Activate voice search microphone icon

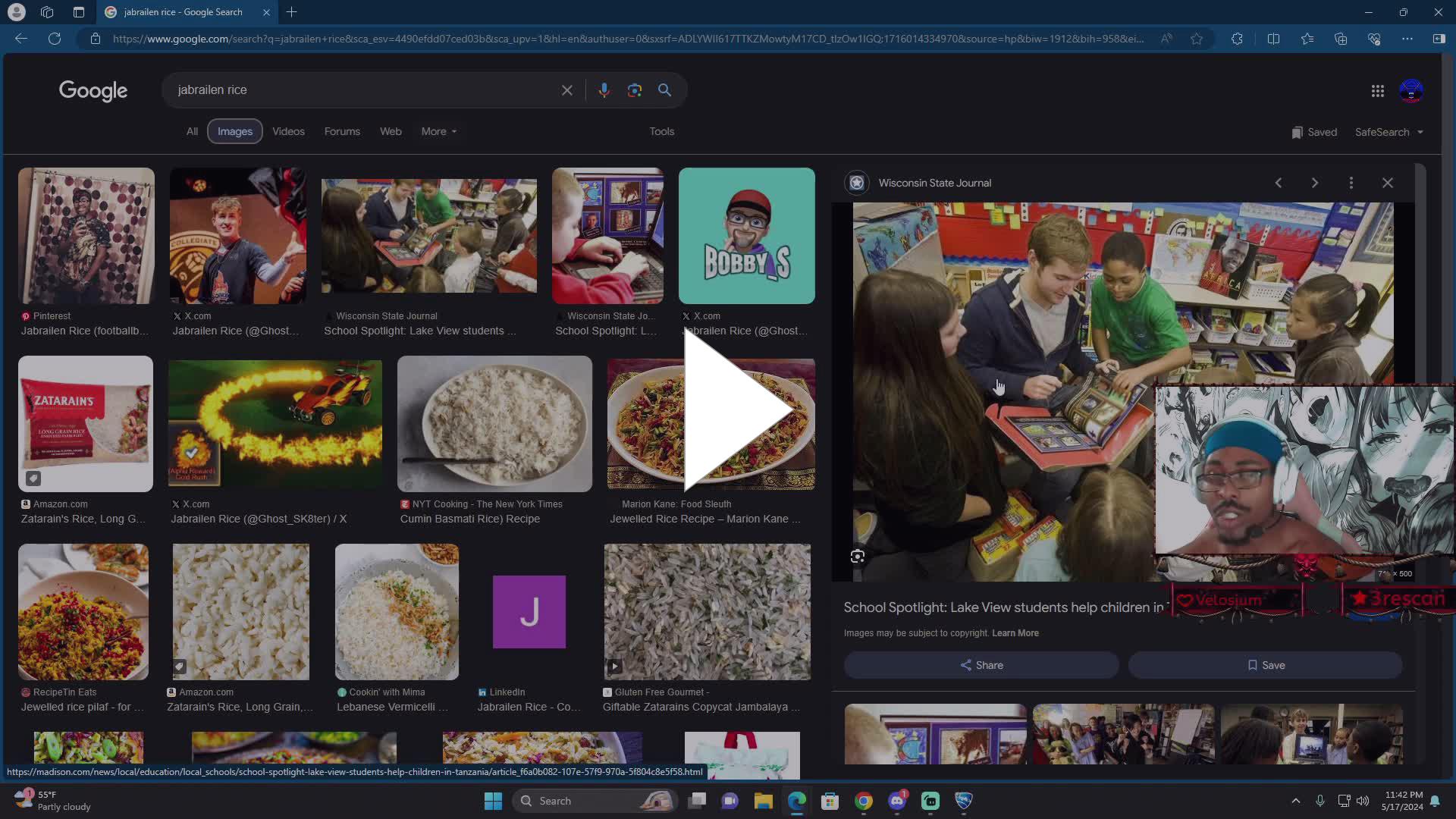[604, 89]
